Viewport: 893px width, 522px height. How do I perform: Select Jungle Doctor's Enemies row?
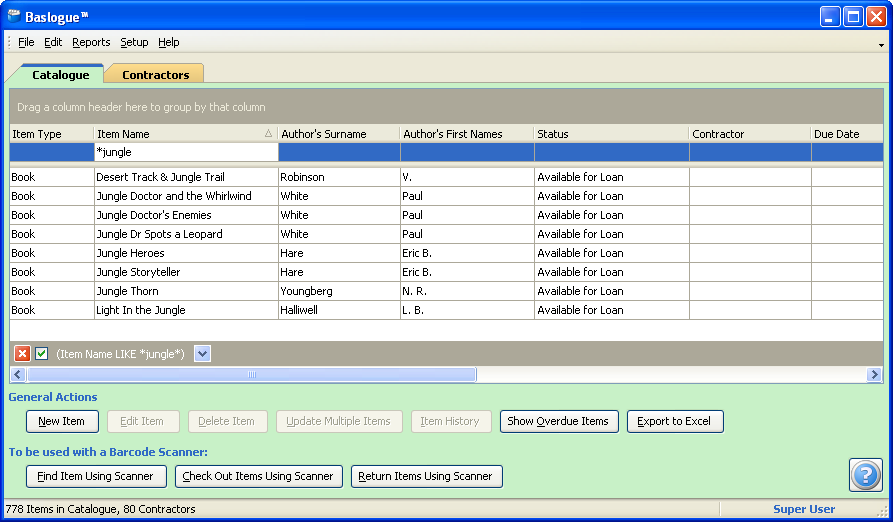point(446,215)
